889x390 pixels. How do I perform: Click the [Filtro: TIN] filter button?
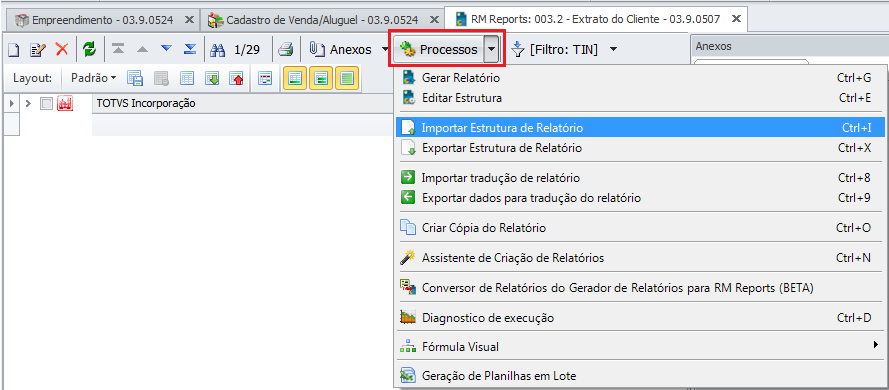click(554, 50)
